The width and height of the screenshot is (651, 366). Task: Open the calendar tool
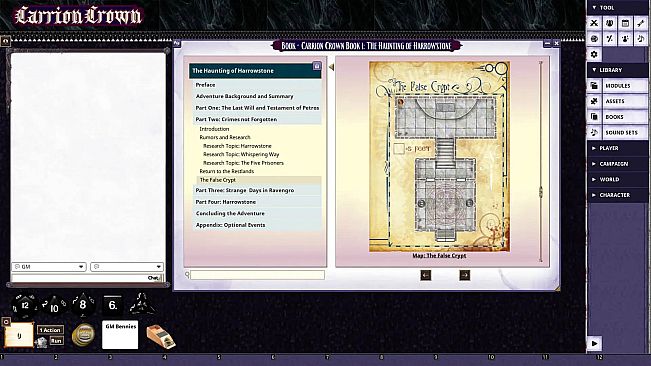[625, 23]
